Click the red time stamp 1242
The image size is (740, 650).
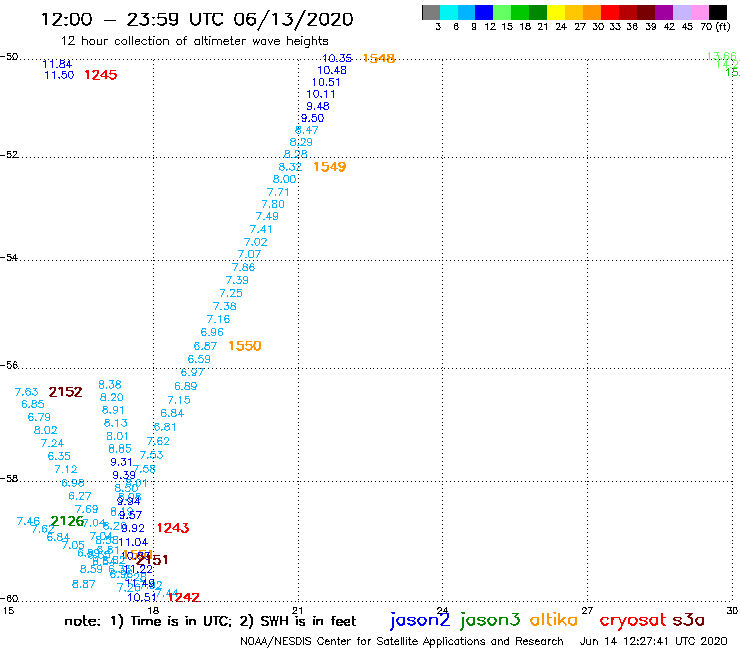(x=184, y=597)
